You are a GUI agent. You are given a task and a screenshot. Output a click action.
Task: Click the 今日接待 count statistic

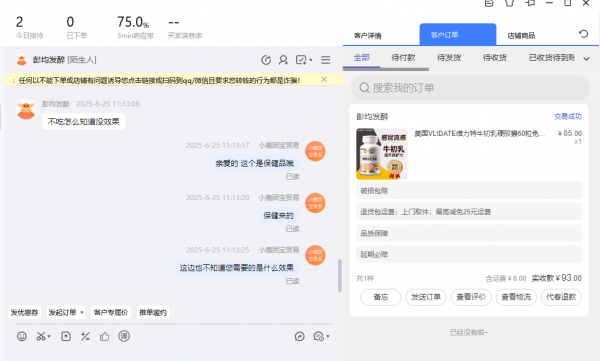pyautogui.click(x=29, y=27)
